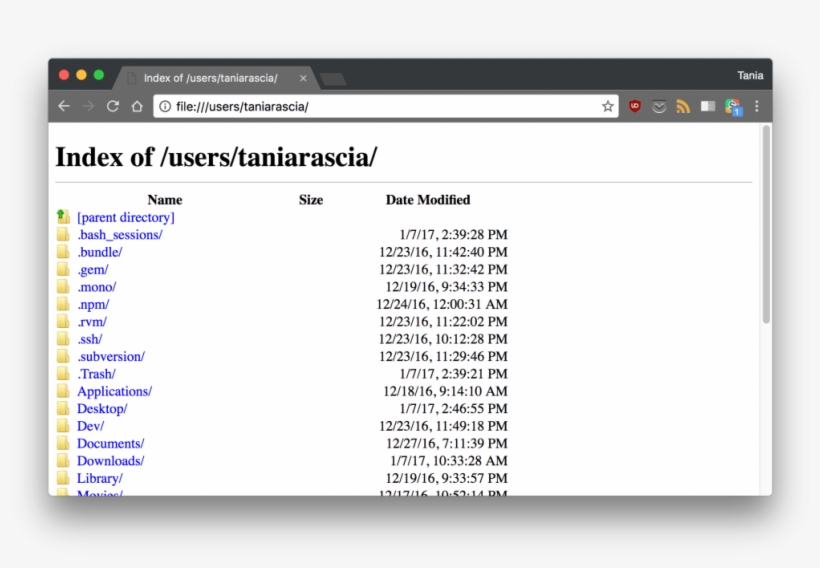Click the folder icon beside .gem/
This screenshot has height=568, width=820.
[x=63, y=269]
